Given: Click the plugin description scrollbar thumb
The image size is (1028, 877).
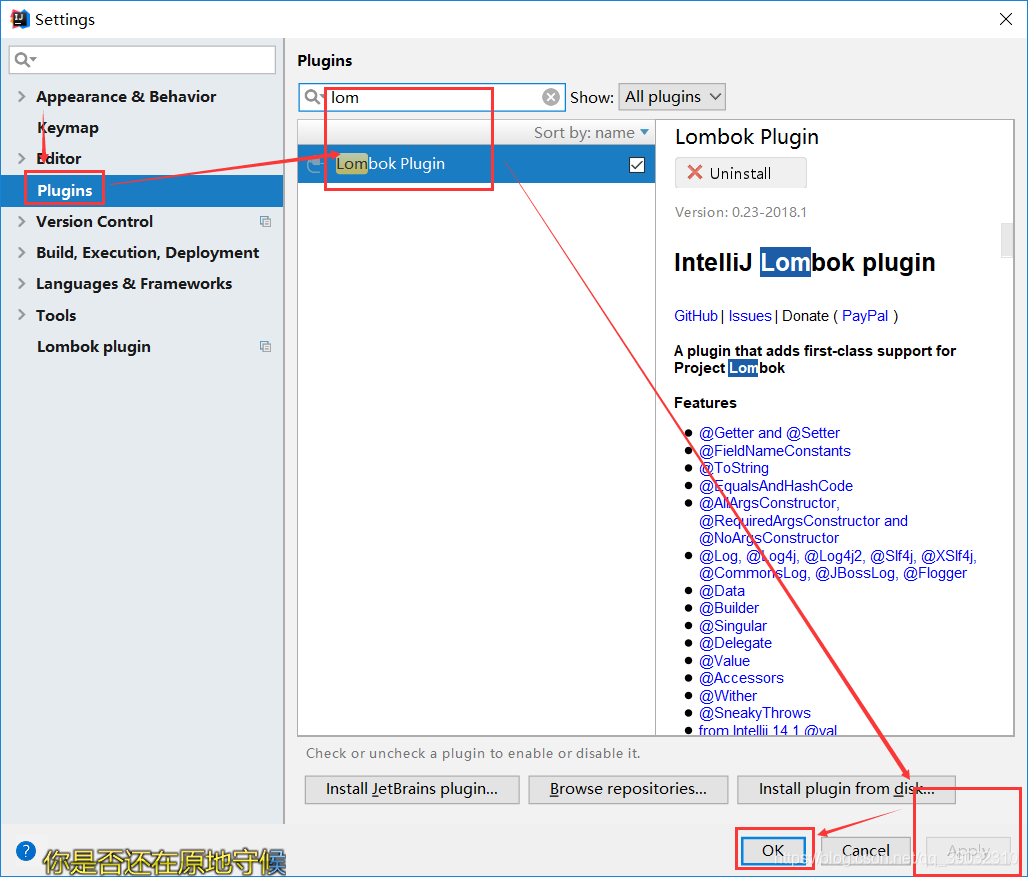Looking at the screenshot, I should click(1006, 241).
